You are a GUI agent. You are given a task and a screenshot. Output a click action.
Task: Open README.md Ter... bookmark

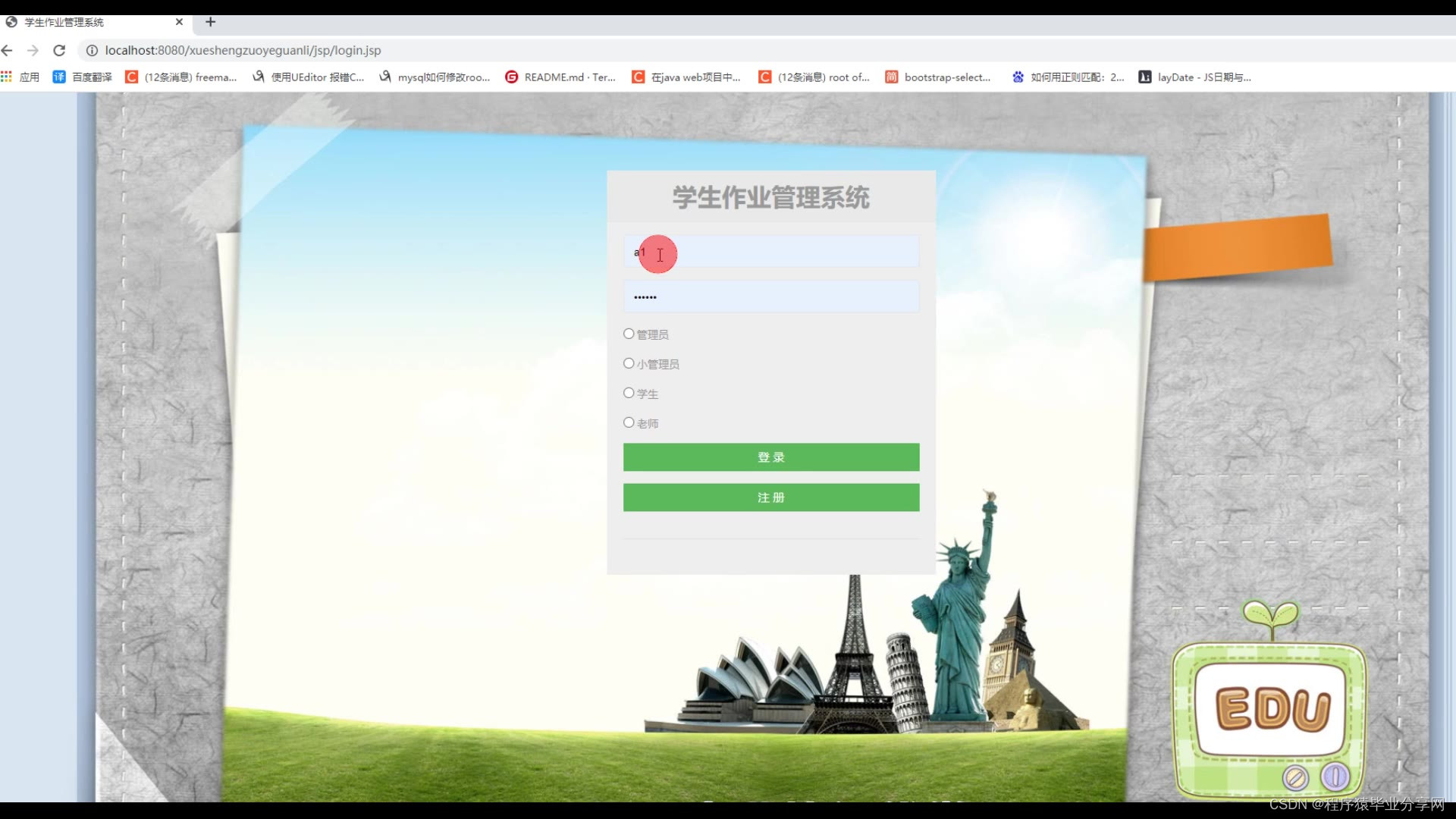(x=560, y=77)
